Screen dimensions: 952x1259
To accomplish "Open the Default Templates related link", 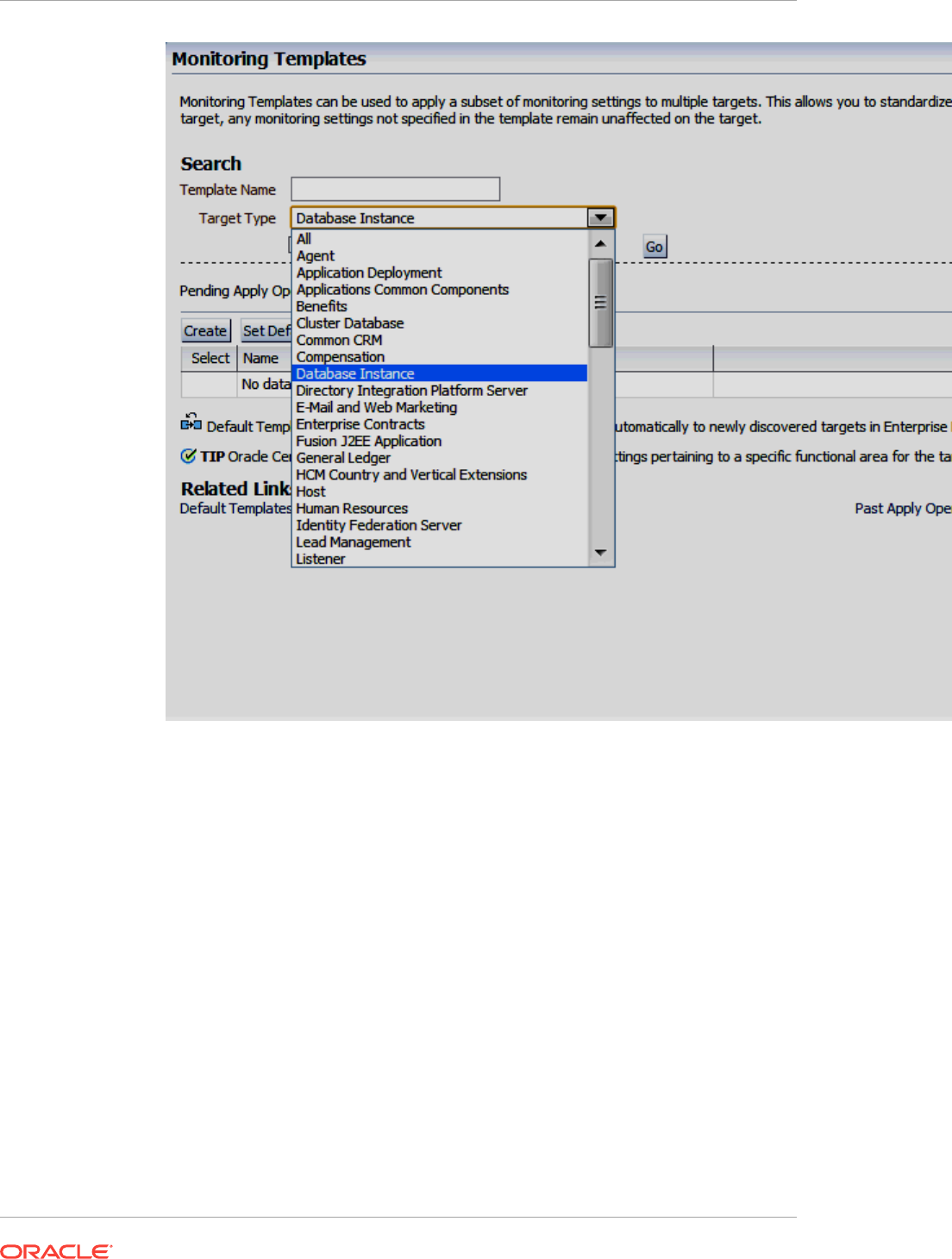I will click(x=235, y=509).
